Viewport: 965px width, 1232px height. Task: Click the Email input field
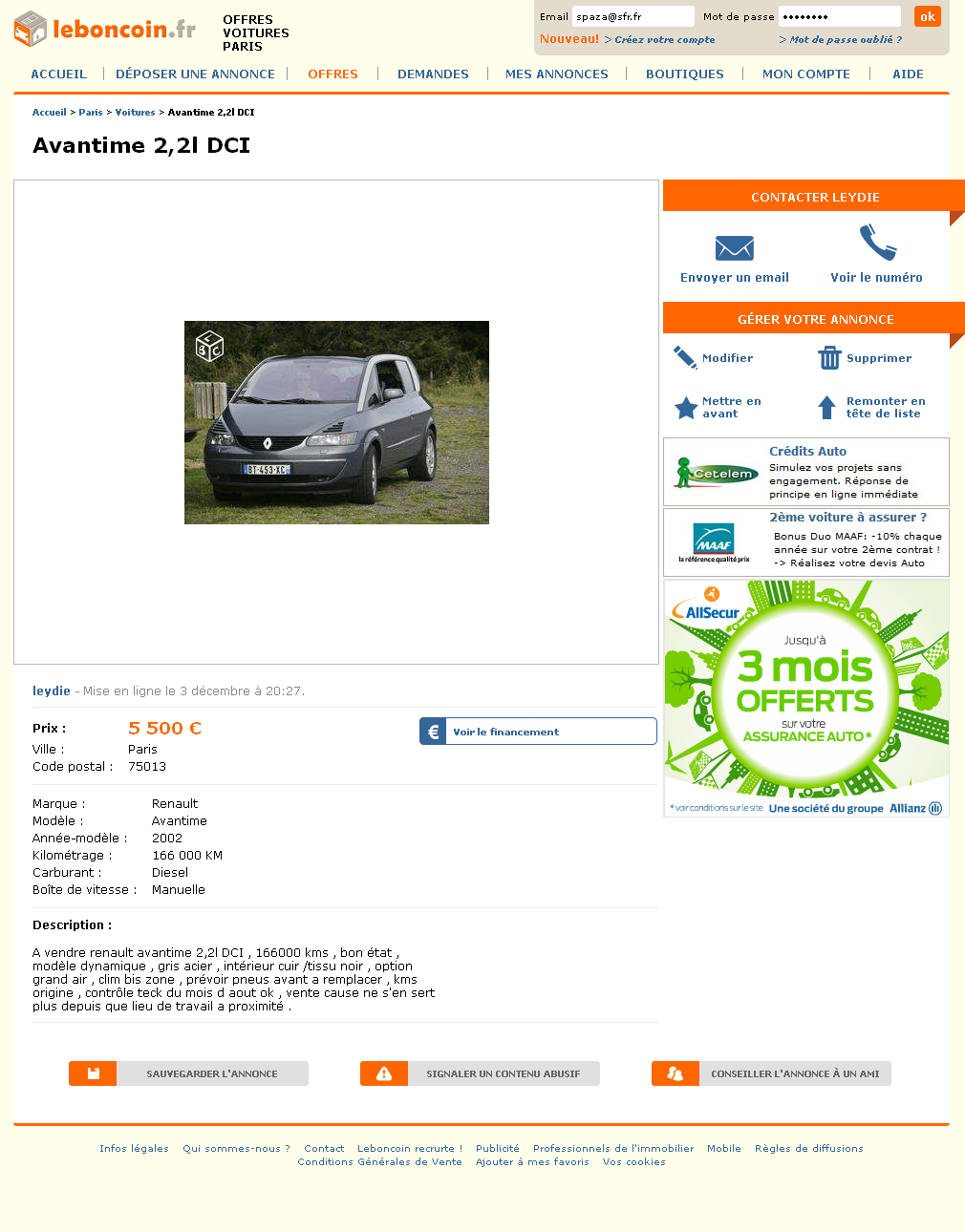click(633, 16)
